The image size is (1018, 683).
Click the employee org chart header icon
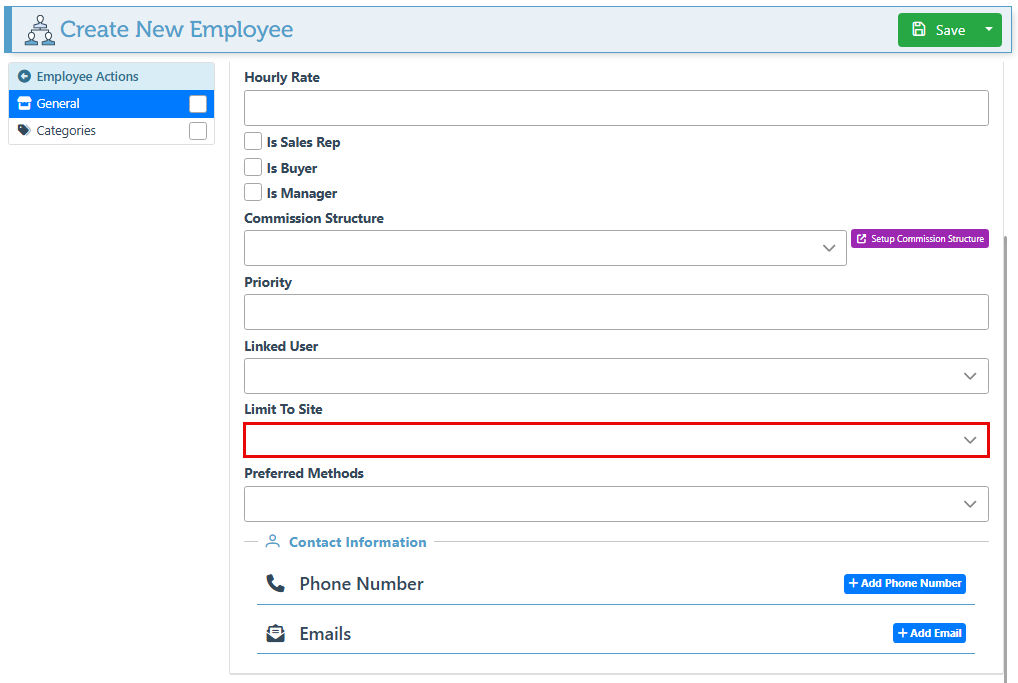click(x=39, y=30)
